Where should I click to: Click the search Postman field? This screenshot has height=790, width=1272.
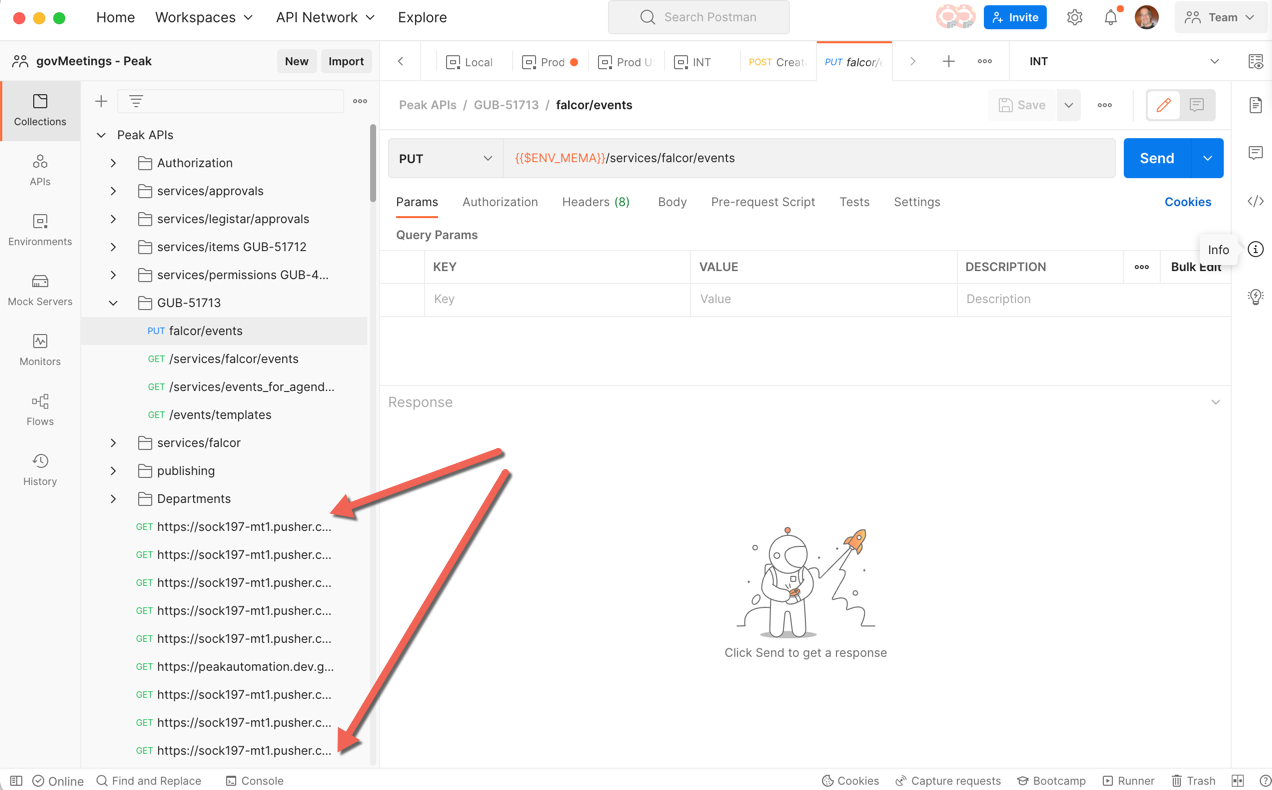point(698,17)
